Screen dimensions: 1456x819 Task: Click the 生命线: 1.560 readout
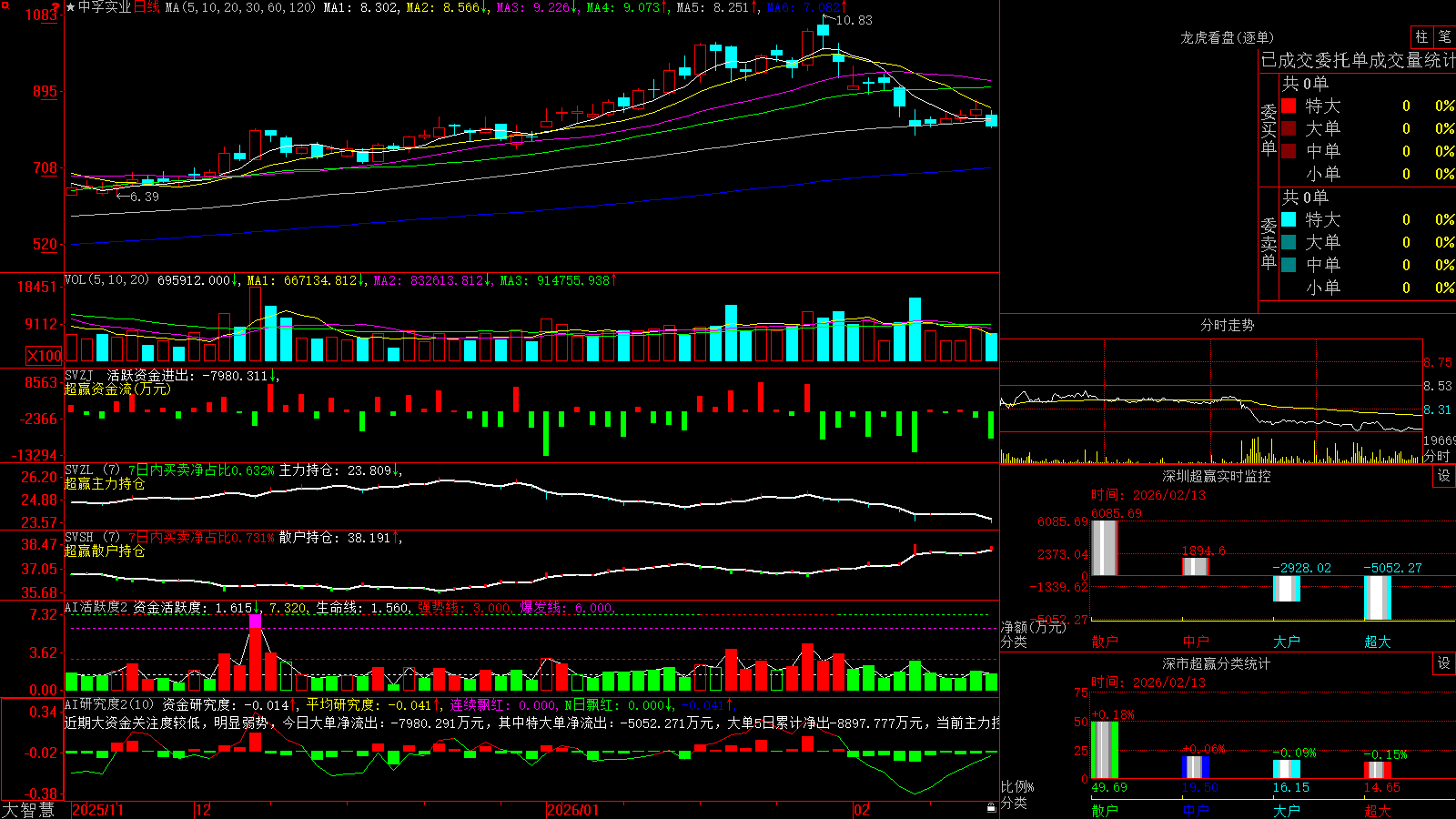[363, 607]
